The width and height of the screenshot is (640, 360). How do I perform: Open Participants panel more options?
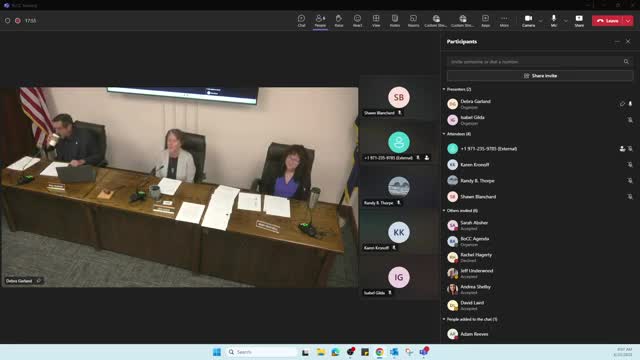click(617, 41)
